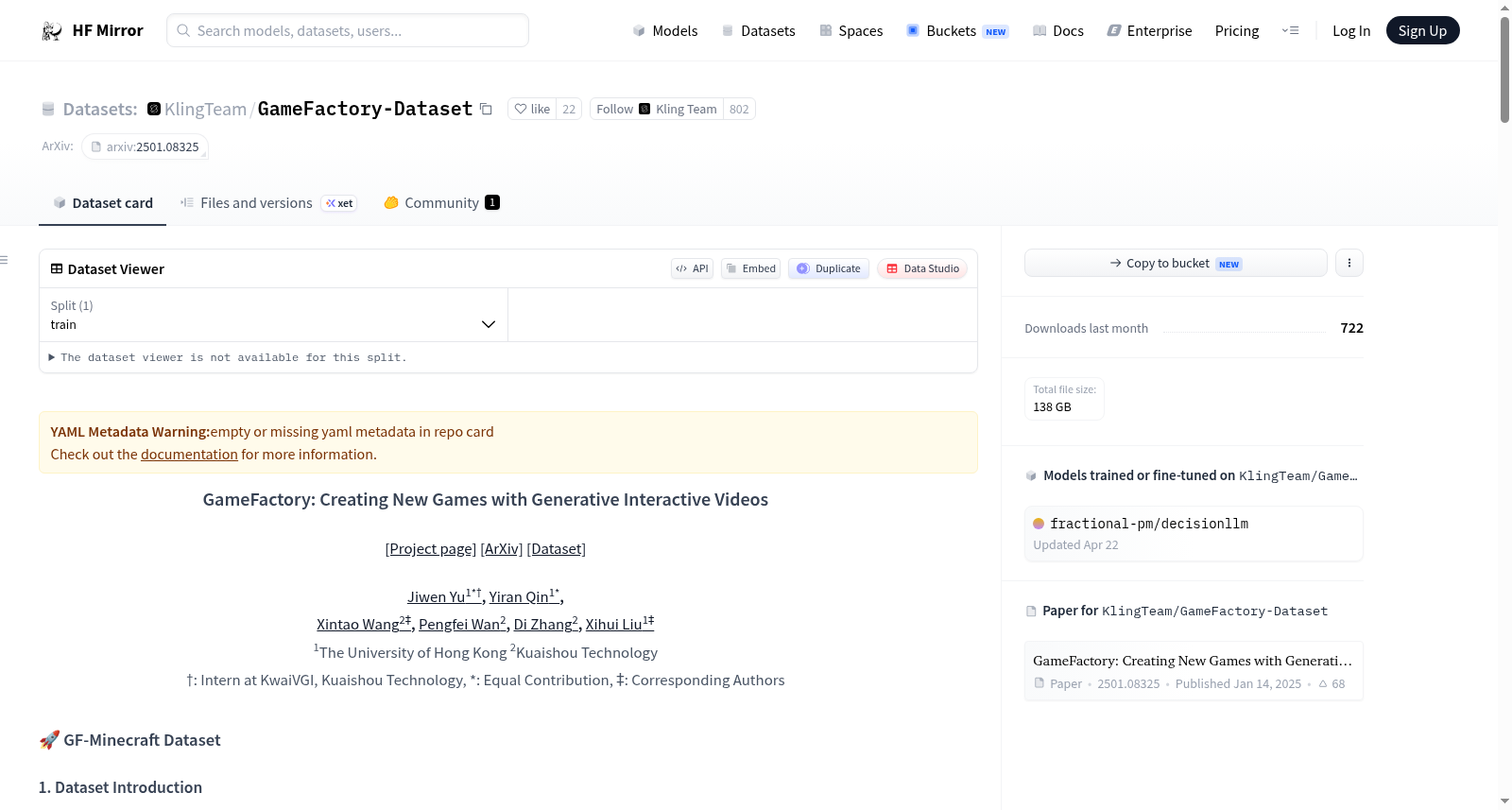
Task: Click the KlingTeam avatar icon in title
Action: point(154,109)
